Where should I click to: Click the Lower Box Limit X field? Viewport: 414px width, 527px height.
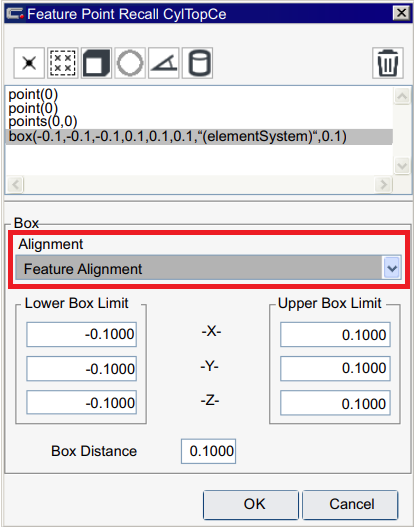(x=82, y=334)
